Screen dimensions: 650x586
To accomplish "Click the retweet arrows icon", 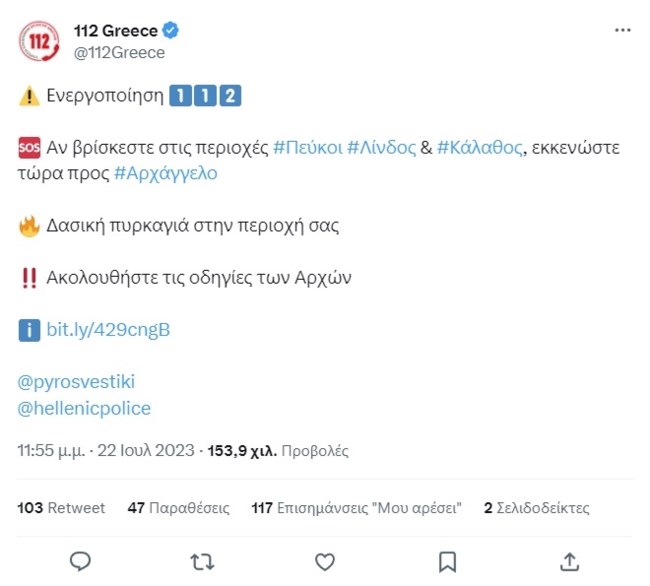I will (202, 560).
